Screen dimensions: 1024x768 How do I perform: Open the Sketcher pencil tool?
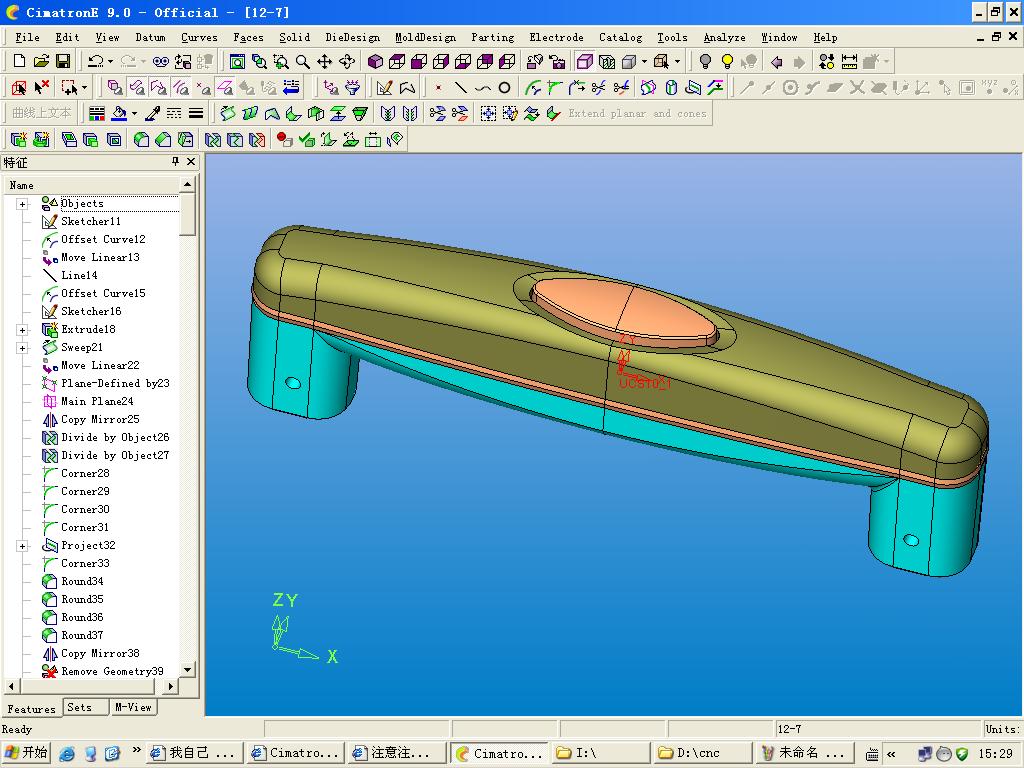coord(385,87)
